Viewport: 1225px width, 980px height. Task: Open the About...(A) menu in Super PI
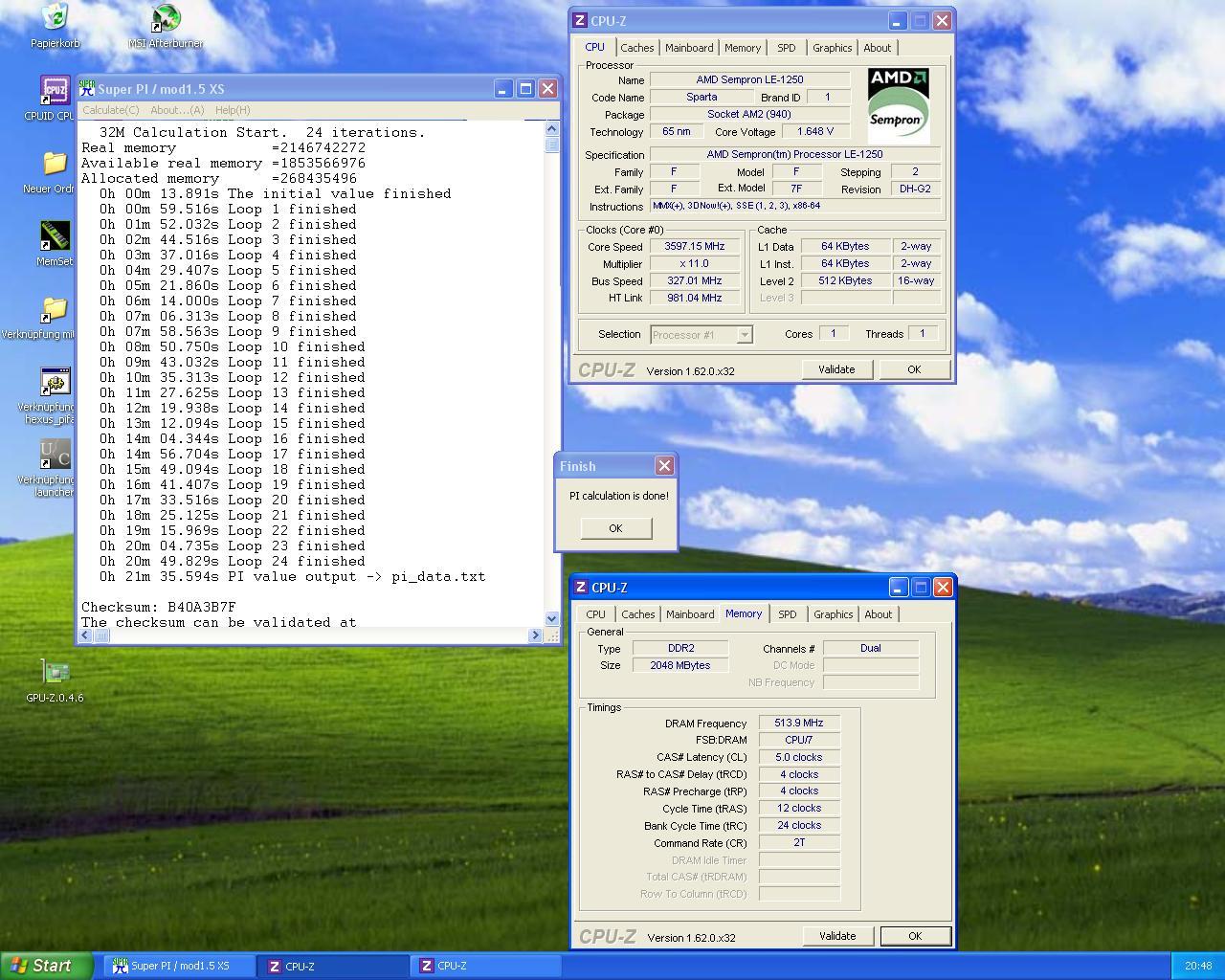(x=177, y=110)
